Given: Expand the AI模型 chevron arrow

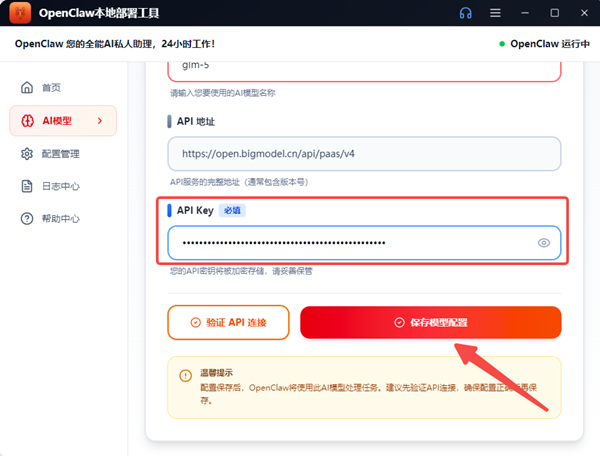Looking at the screenshot, I should pyautogui.click(x=99, y=121).
